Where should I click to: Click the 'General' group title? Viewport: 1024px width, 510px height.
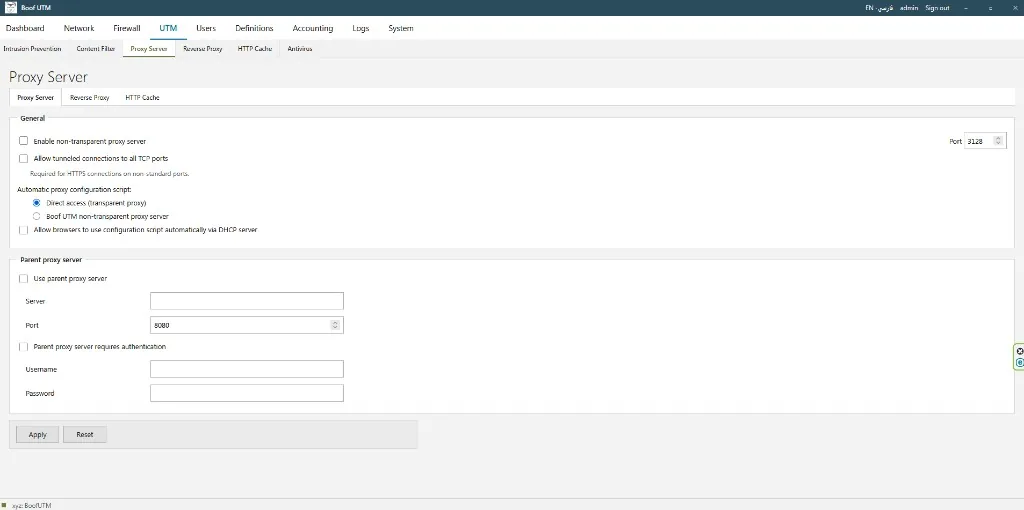point(33,118)
